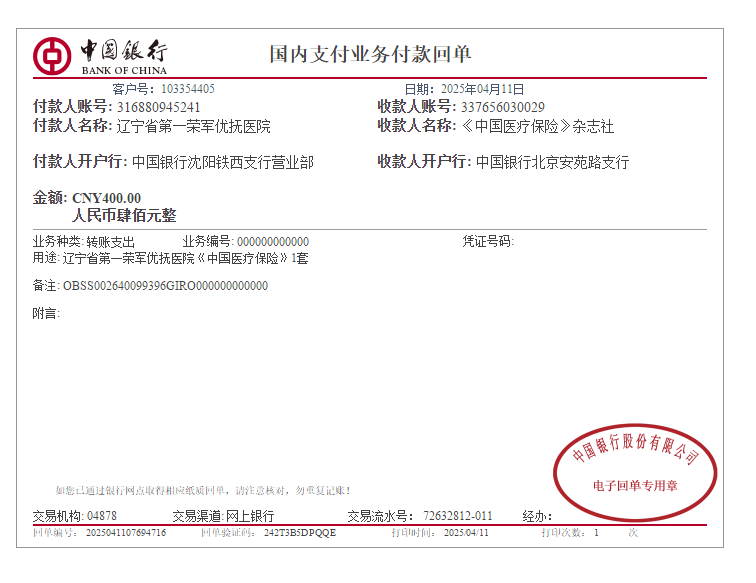Select remark OBSS002640099396GIRO text
Screen dimensions: 756x583
[165, 286]
